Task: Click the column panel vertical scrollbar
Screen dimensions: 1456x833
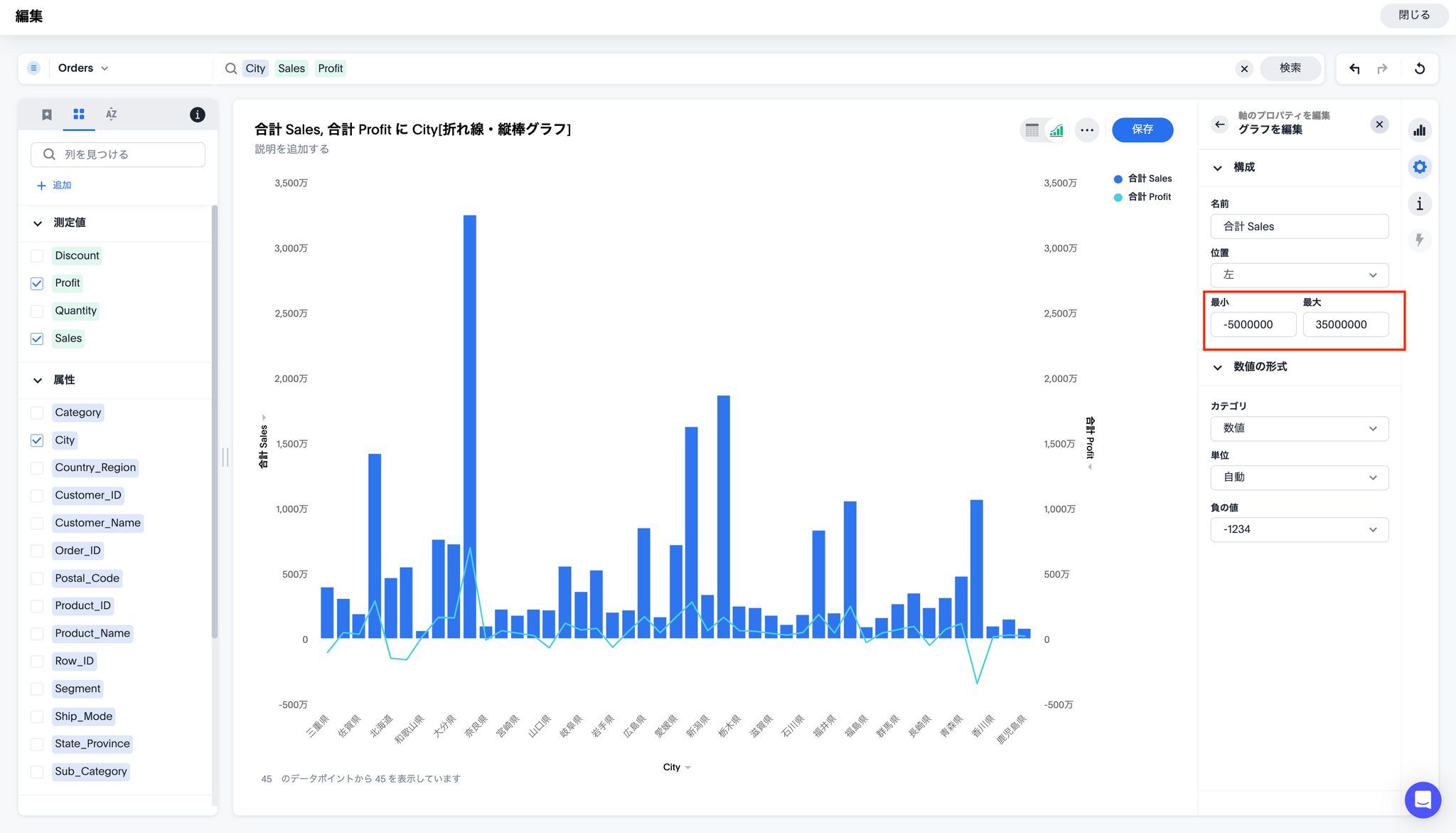Action: click(x=215, y=421)
